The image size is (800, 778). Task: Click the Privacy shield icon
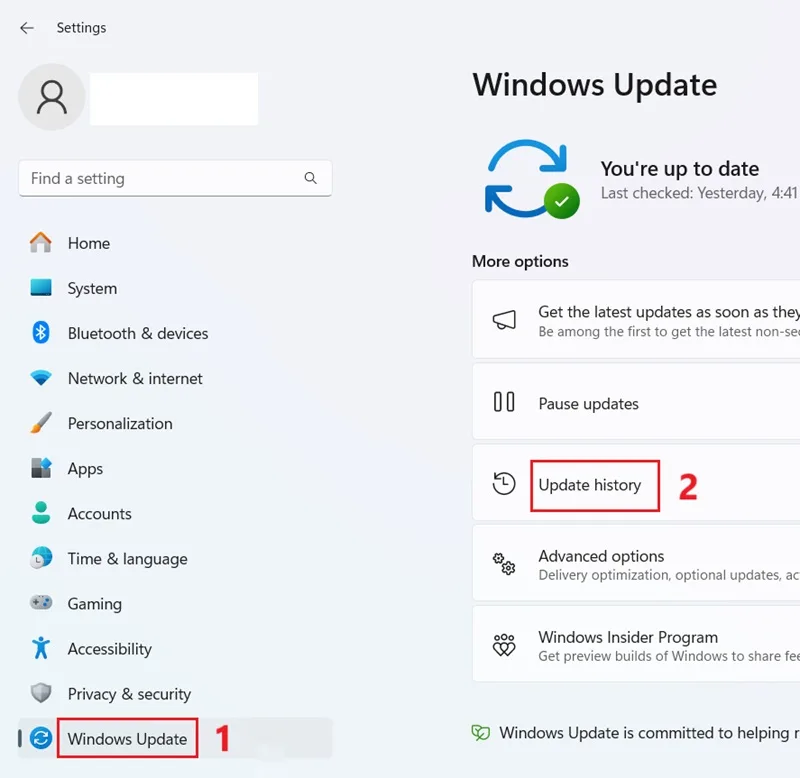[41, 693]
